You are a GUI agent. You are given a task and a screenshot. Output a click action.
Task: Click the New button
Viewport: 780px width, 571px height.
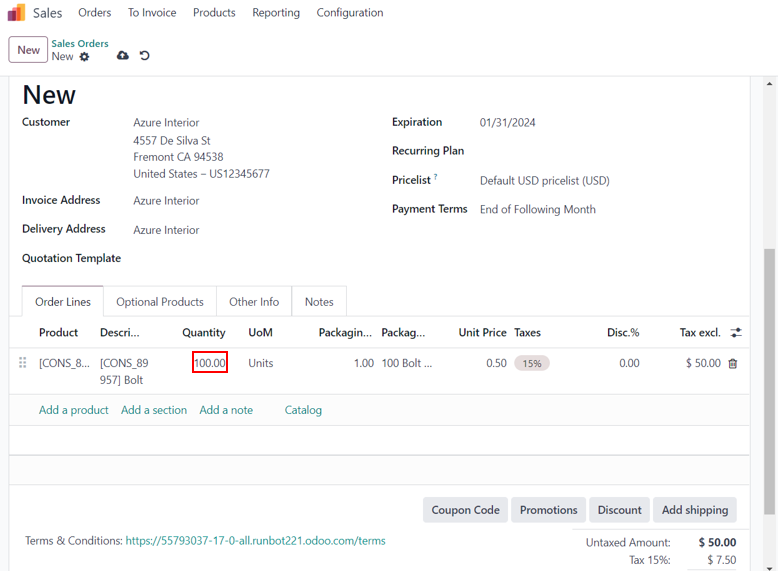click(28, 50)
